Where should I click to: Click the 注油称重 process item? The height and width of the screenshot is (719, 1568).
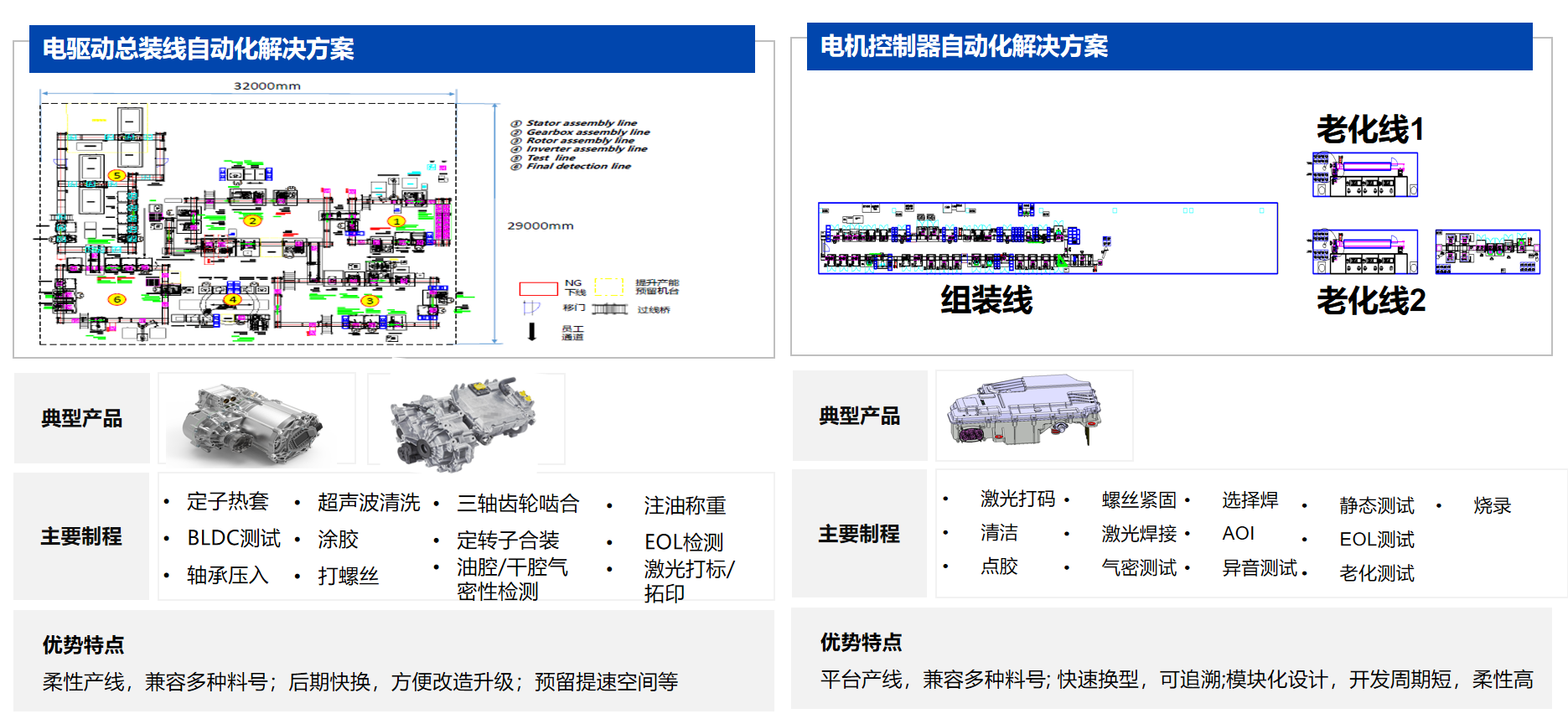pos(685,505)
